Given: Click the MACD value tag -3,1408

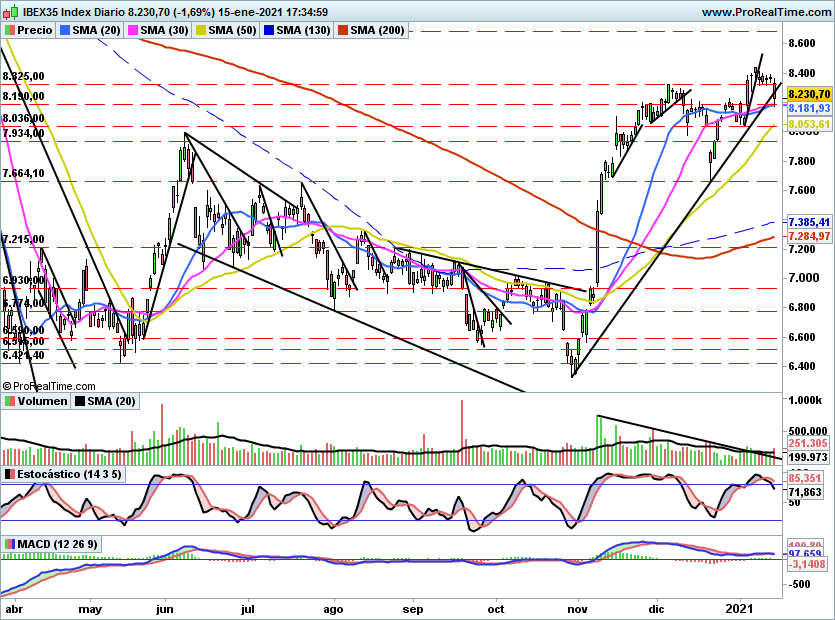Looking at the screenshot, I should click(807, 564).
